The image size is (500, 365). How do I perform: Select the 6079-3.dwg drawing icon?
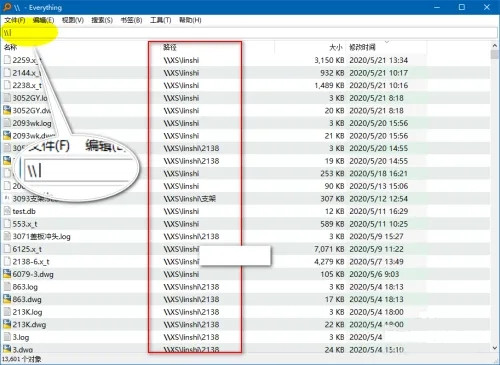click(x=7, y=274)
